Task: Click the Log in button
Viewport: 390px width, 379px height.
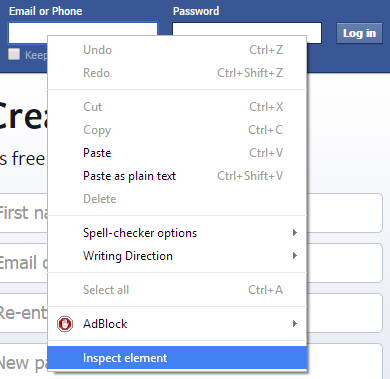Action: tap(359, 33)
